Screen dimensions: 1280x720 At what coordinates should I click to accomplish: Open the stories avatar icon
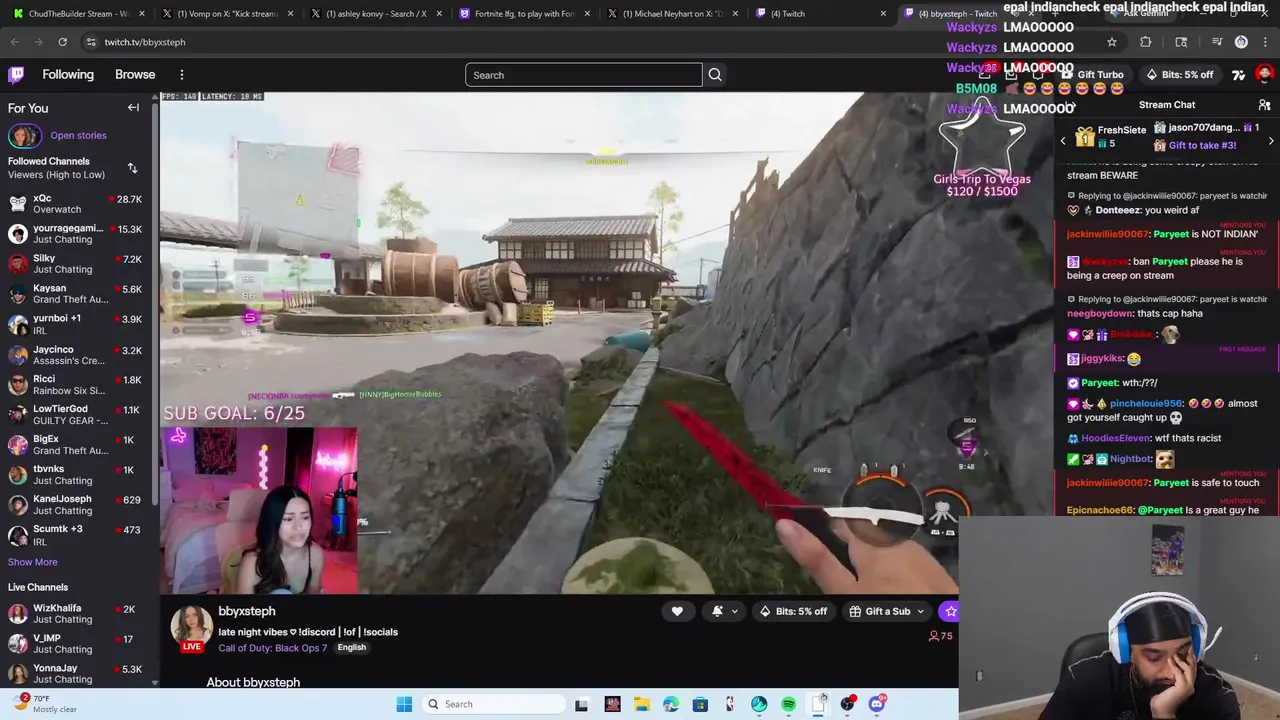tap(25, 135)
